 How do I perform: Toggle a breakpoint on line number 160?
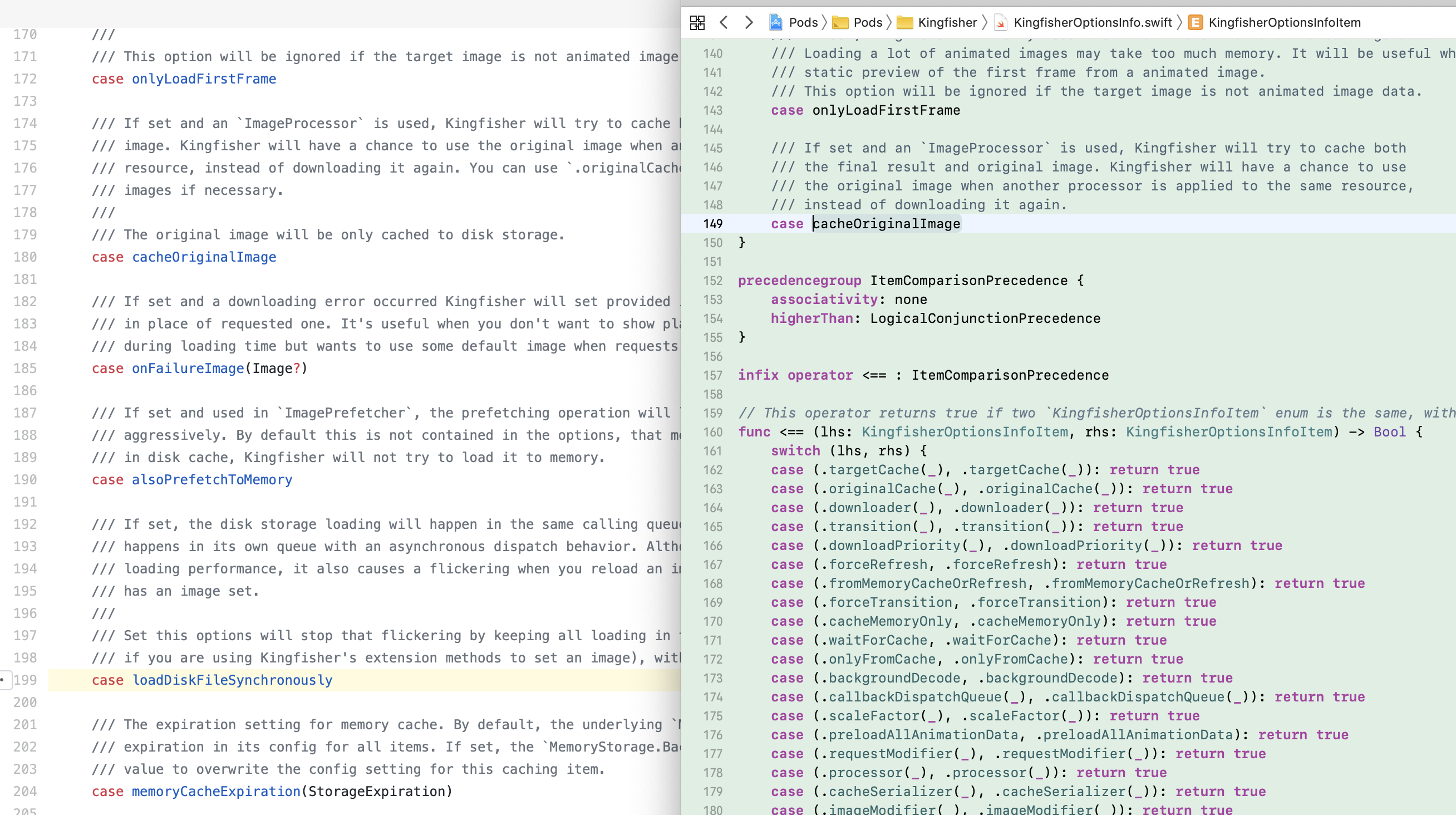712,432
